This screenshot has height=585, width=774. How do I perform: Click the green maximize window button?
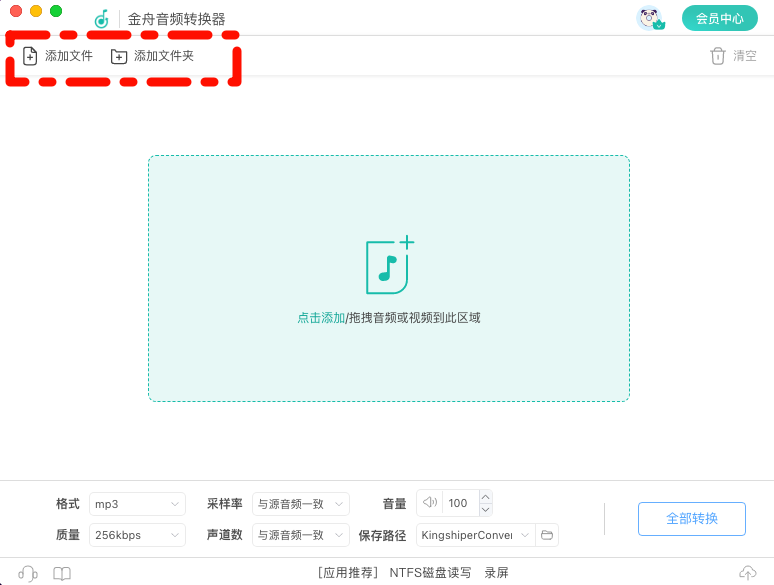coord(56,11)
